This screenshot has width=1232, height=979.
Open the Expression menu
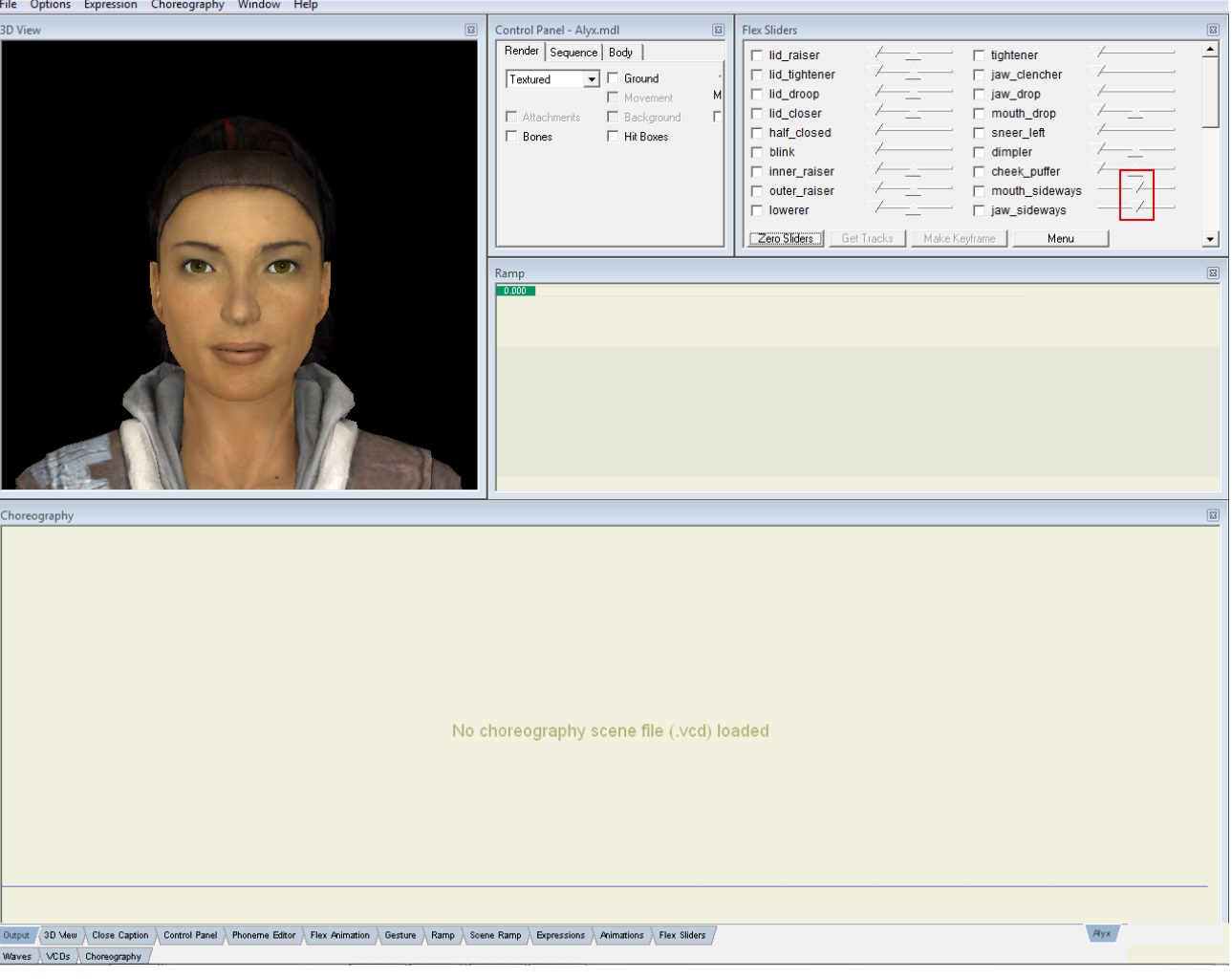click(x=110, y=5)
